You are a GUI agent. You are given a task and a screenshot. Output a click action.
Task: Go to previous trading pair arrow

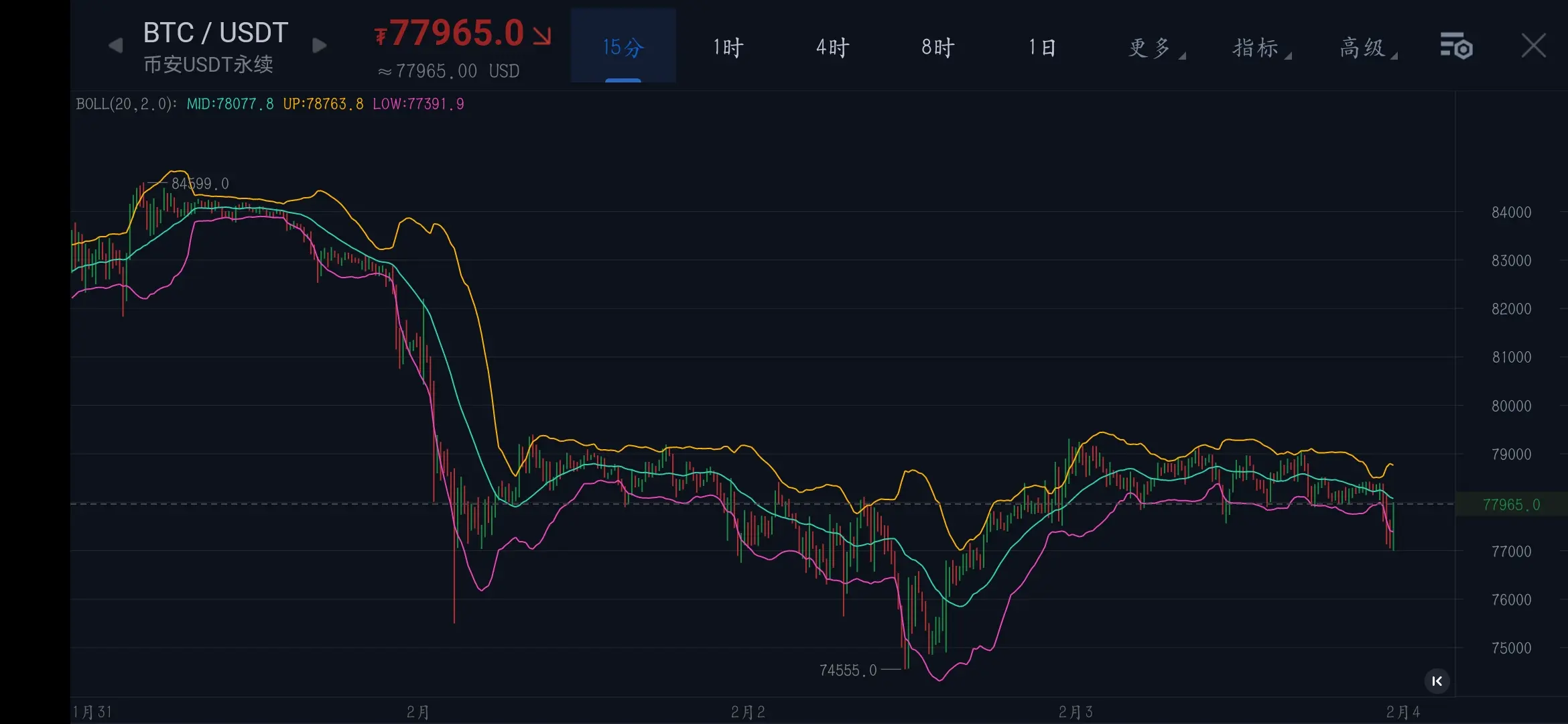(115, 46)
